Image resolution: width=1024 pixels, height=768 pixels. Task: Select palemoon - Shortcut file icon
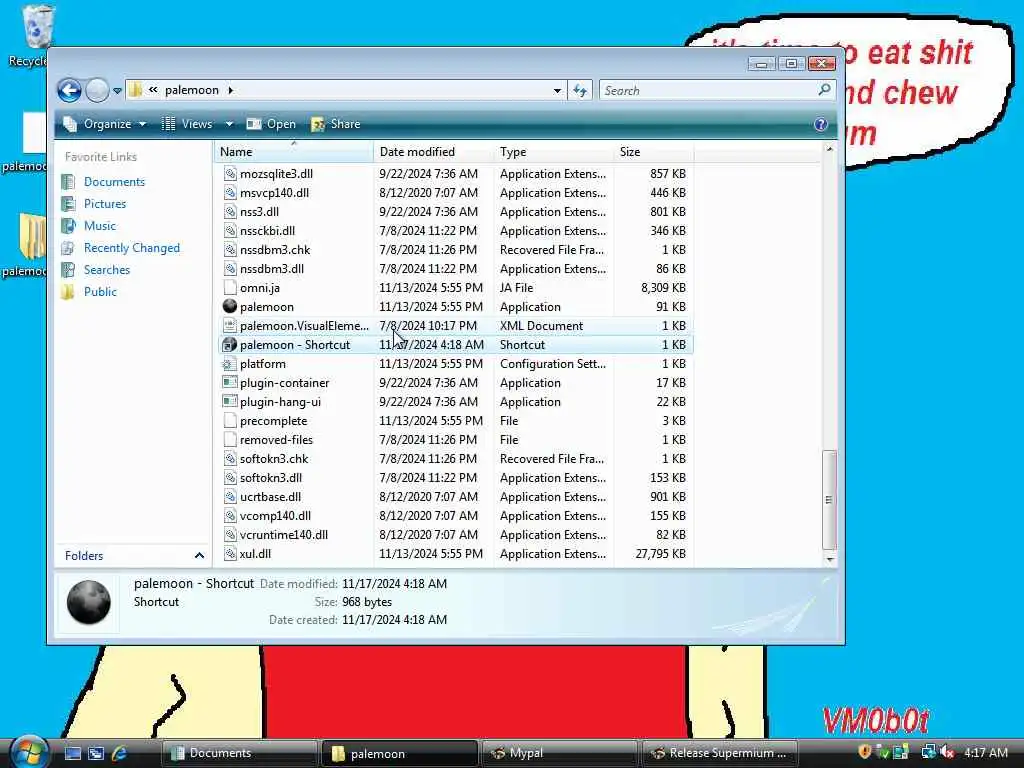pyautogui.click(x=230, y=344)
